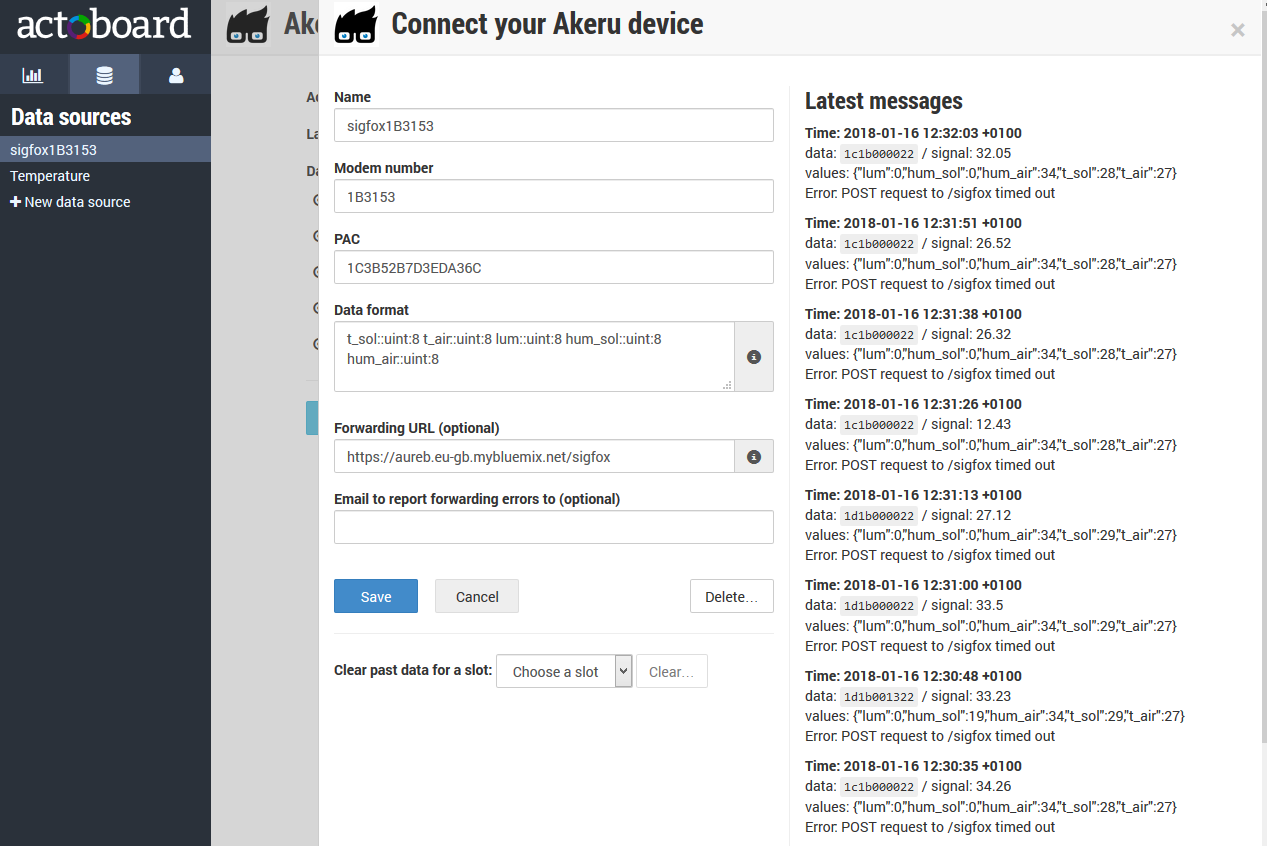Screen dimensions: 1267x846
Task: Cancel the device configuration
Action: click(477, 596)
